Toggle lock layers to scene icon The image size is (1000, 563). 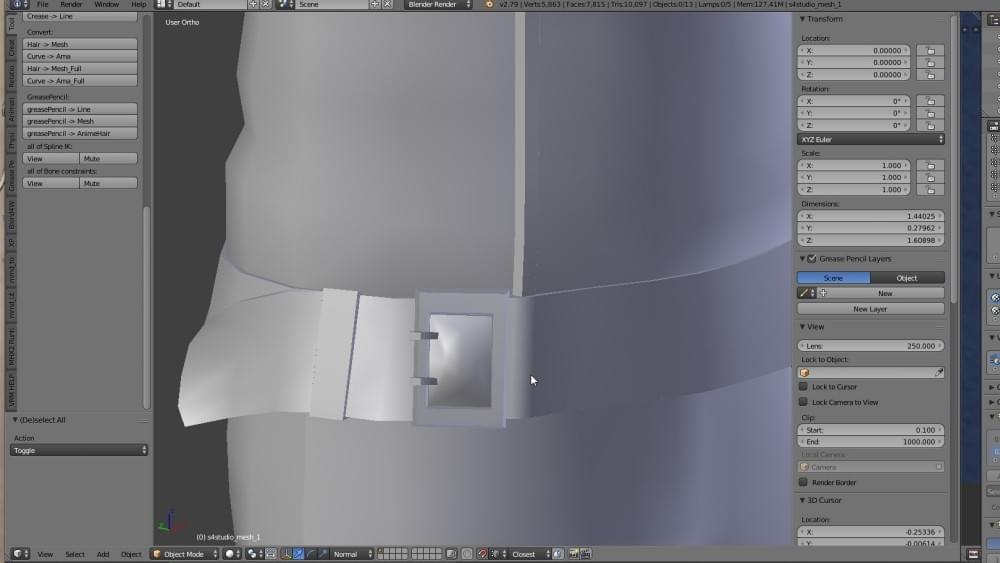452,554
